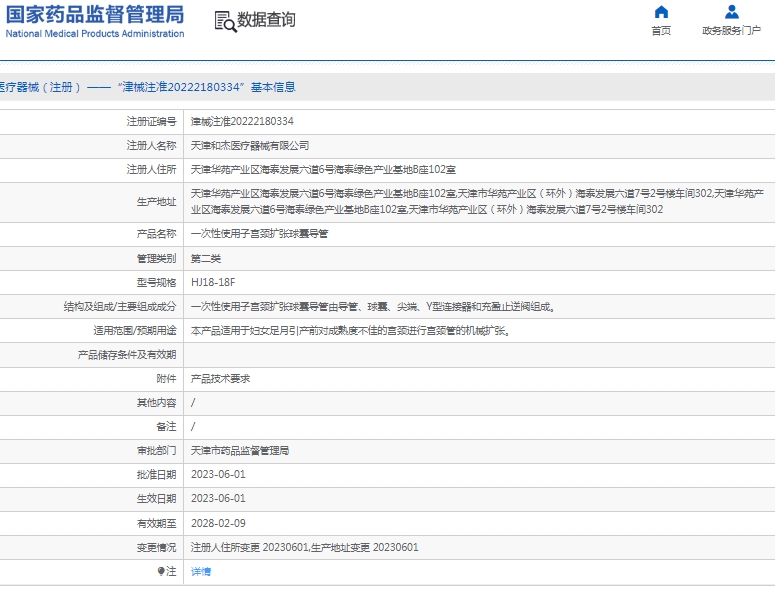775x591 pixels.
Task: Click the info icon beside 注
Action: [x=161, y=572]
